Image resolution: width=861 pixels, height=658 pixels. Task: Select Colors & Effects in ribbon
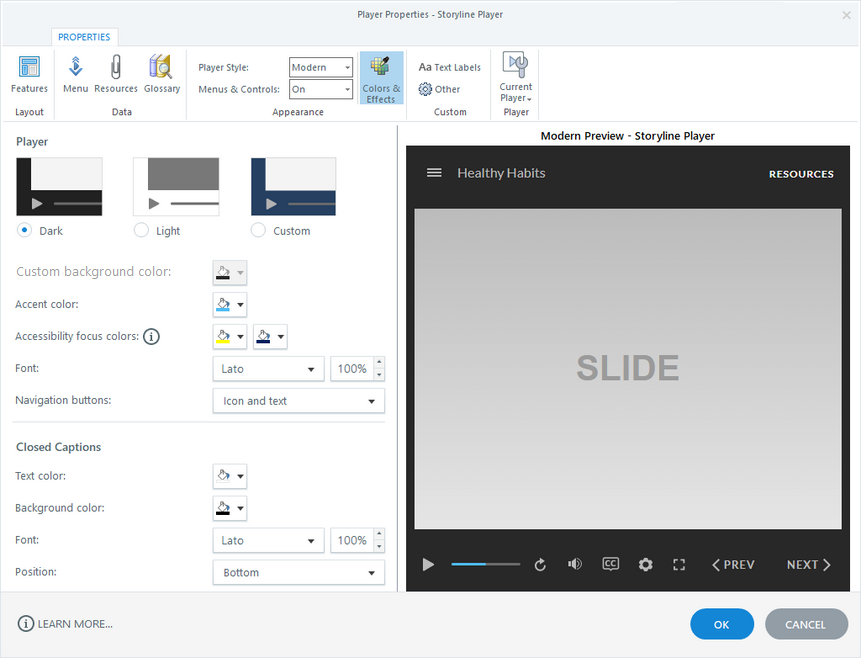[381, 79]
